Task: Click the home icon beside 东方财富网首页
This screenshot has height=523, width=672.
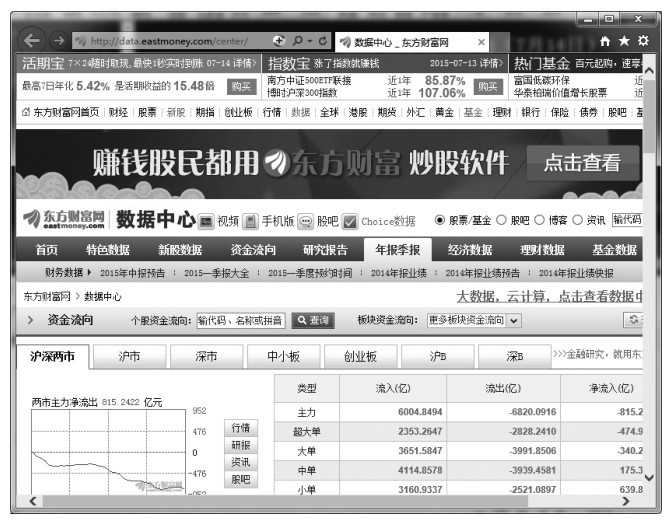Action: [26, 112]
